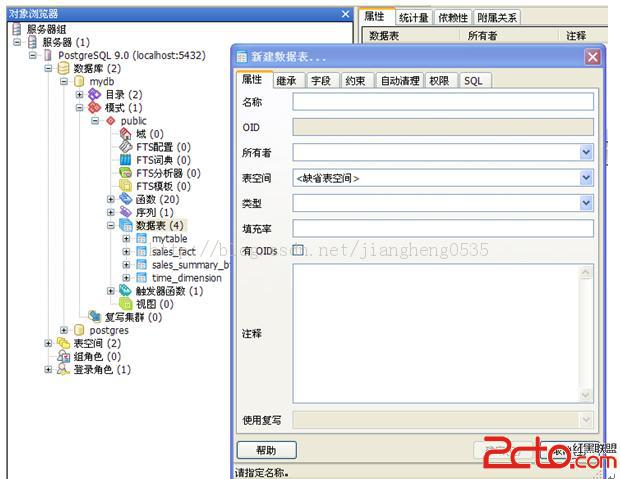Select the 登录角色 (1) icon
This screenshot has height=479, width=620.
point(63,369)
